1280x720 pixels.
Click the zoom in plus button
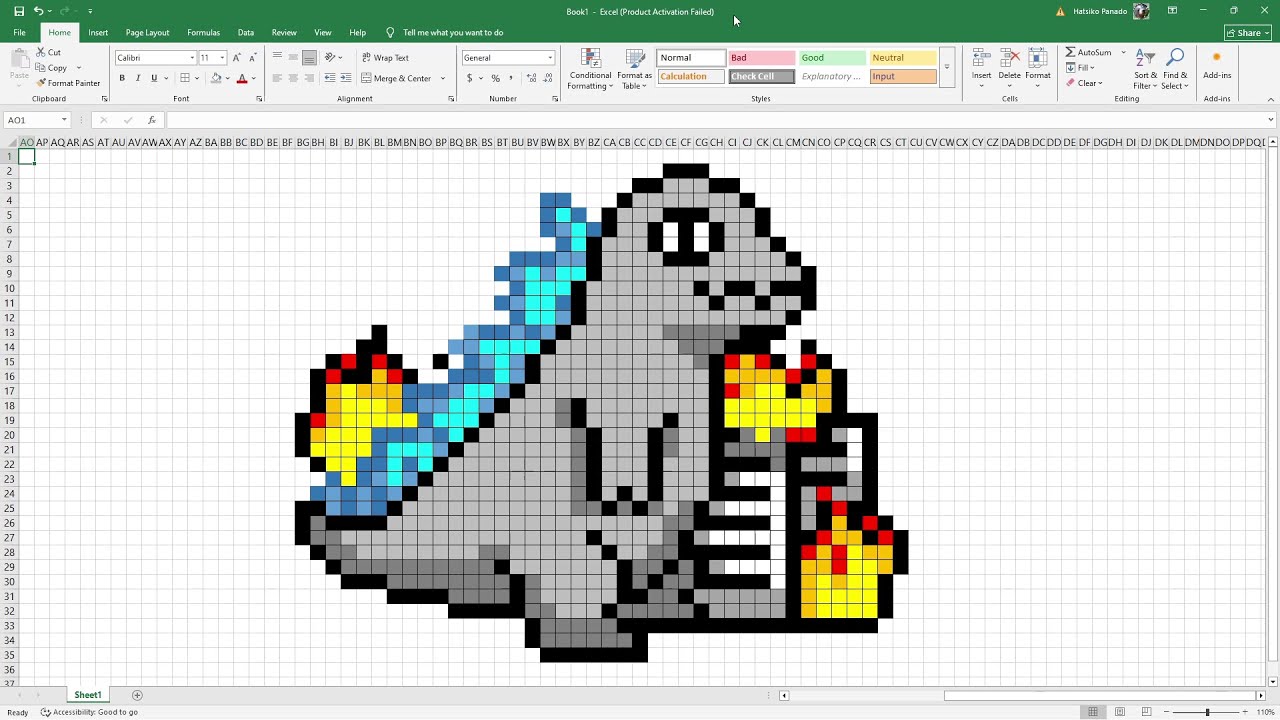pos(1246,712)
